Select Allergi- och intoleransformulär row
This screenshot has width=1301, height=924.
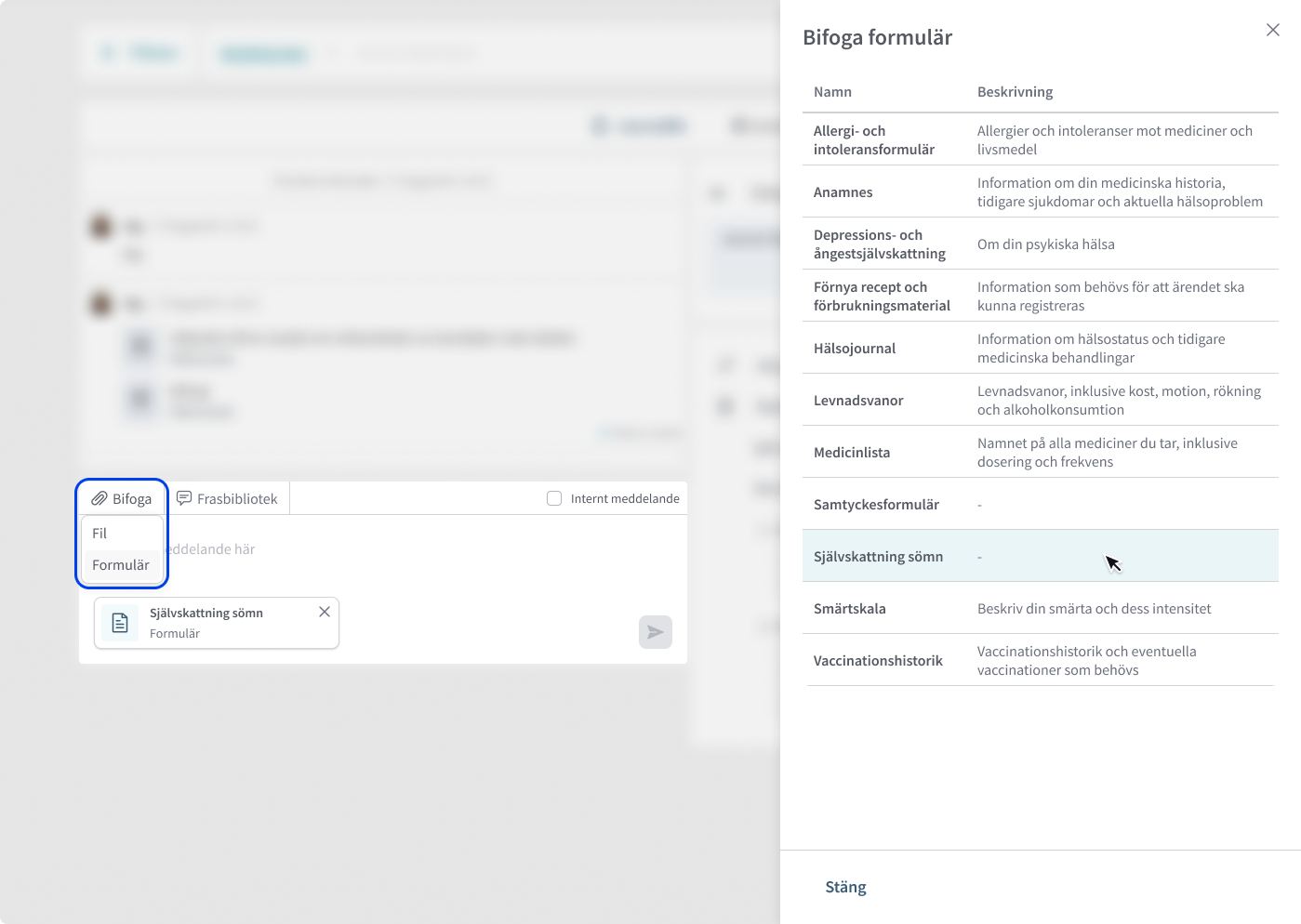1041,139
